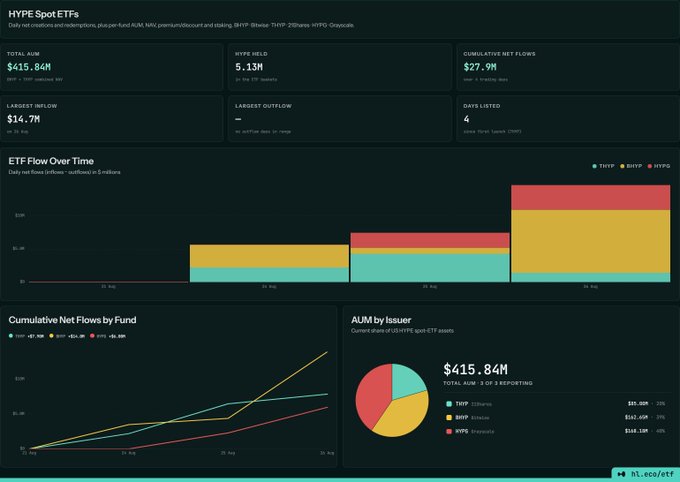Click the AUM by Issuer heading
This screenshot has height=482, width=680.
tap(381, 320)
